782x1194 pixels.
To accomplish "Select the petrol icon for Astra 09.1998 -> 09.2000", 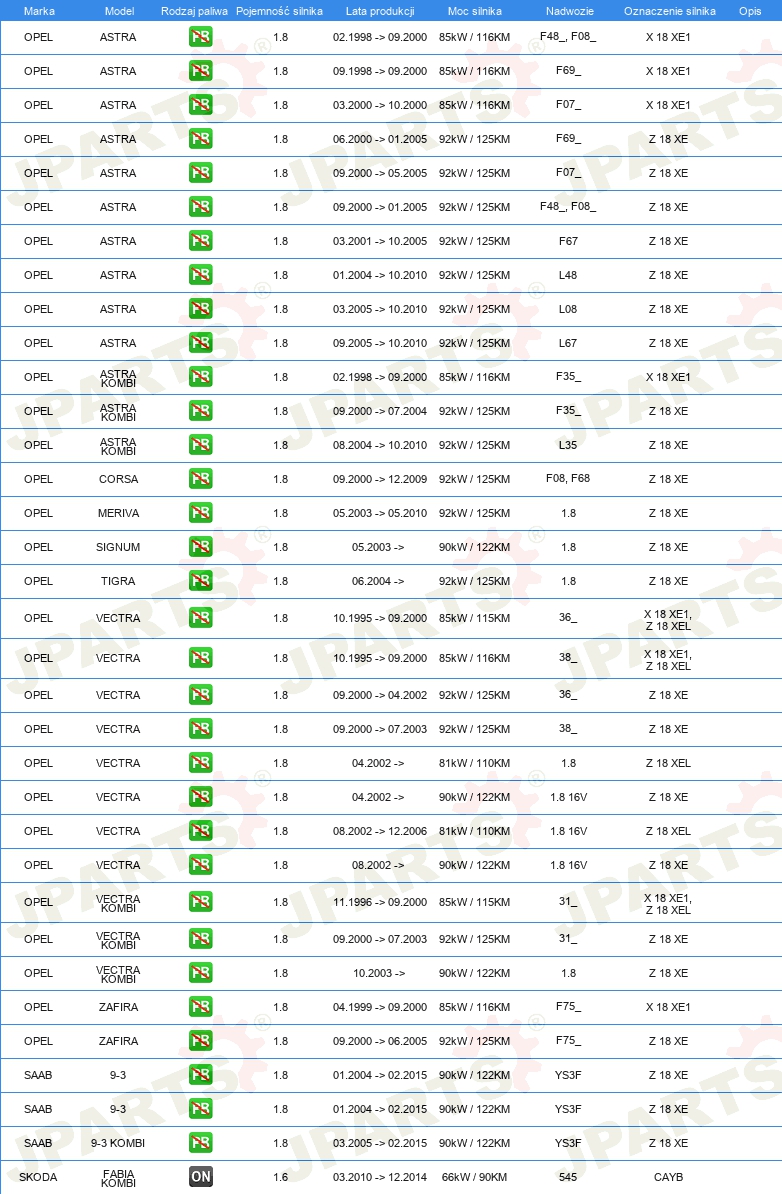I will pyautogui.click(x=201, y=71).
